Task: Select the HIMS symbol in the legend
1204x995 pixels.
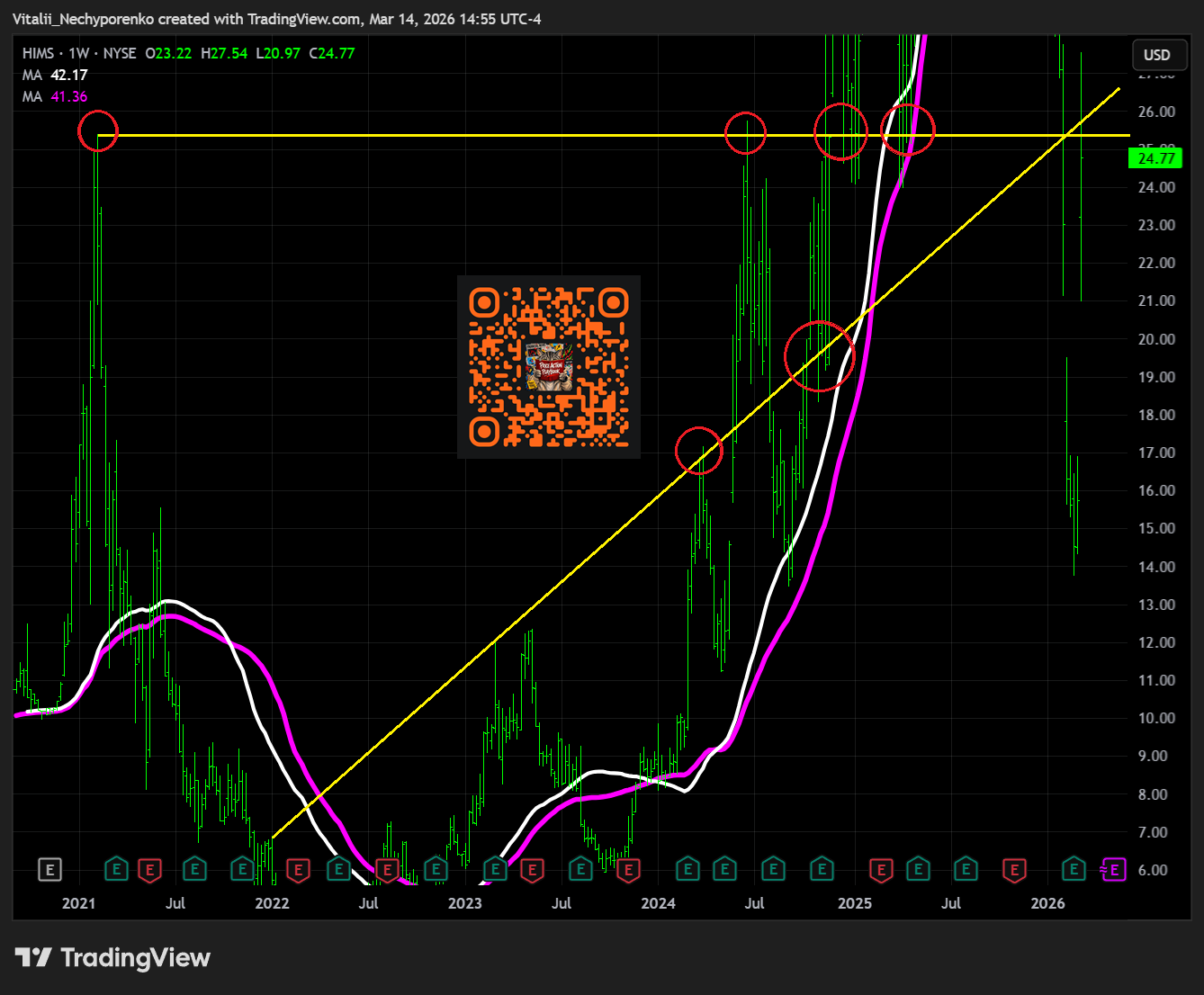Action: click(39, 53)
